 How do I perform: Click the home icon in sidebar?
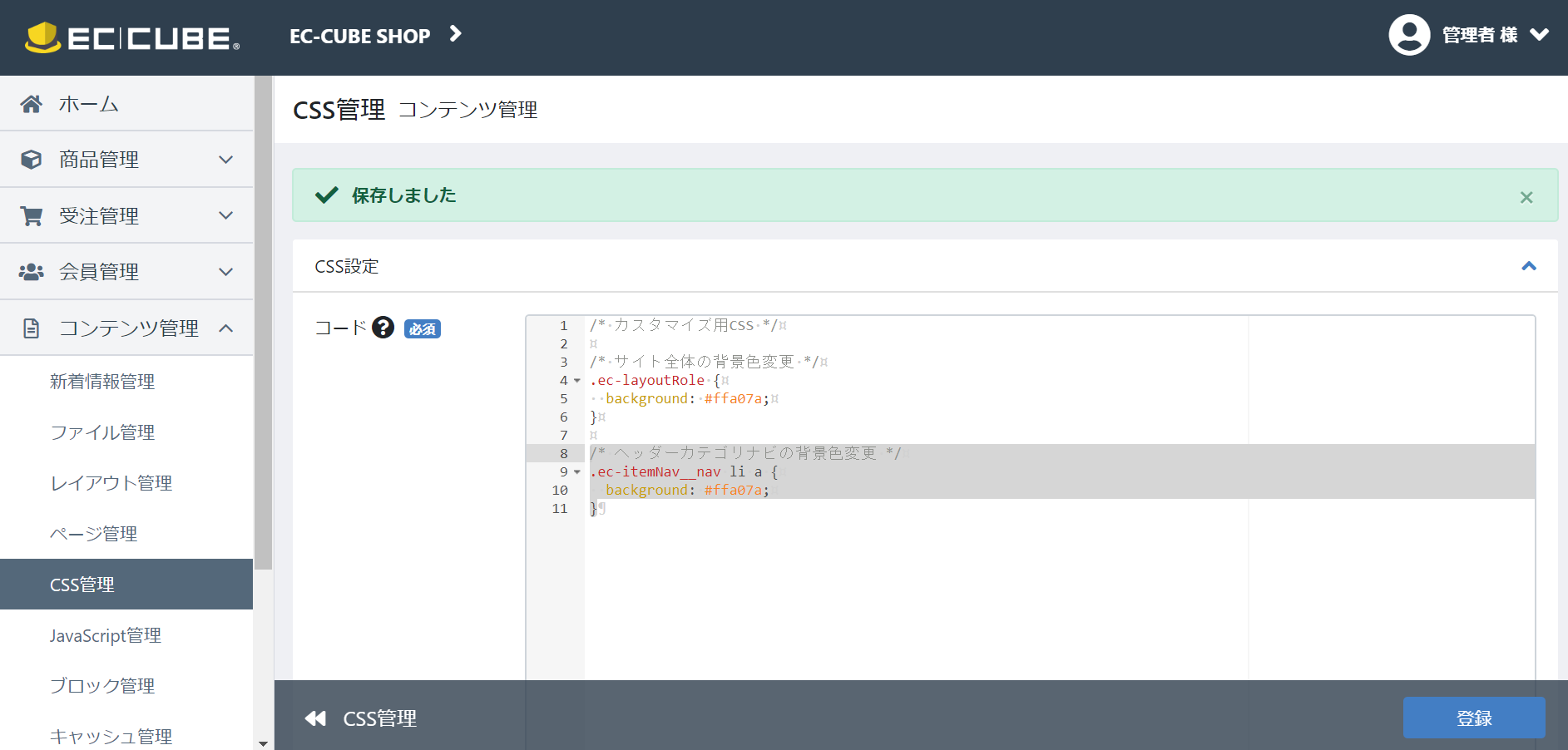[32, 104]
